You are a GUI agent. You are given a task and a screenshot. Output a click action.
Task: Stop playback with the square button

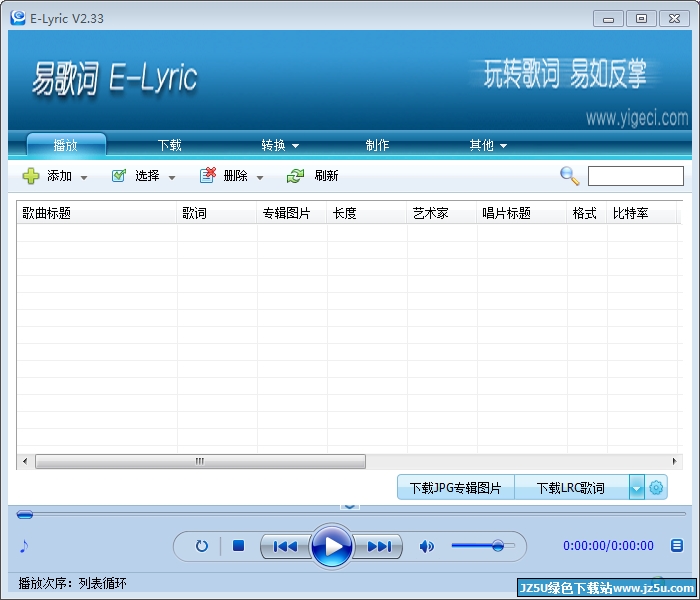[x=238, y=546]
